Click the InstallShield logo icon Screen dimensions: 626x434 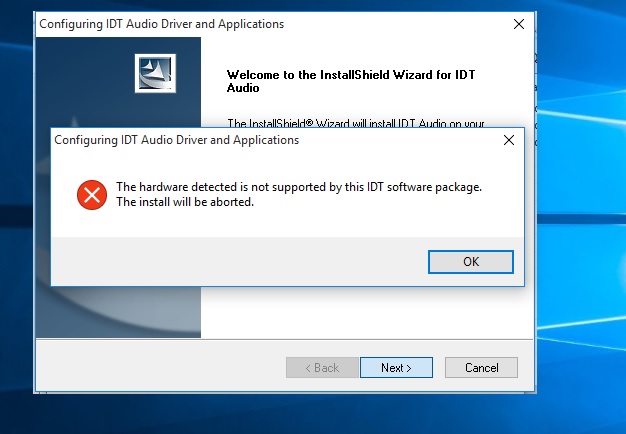coord(155,73)
